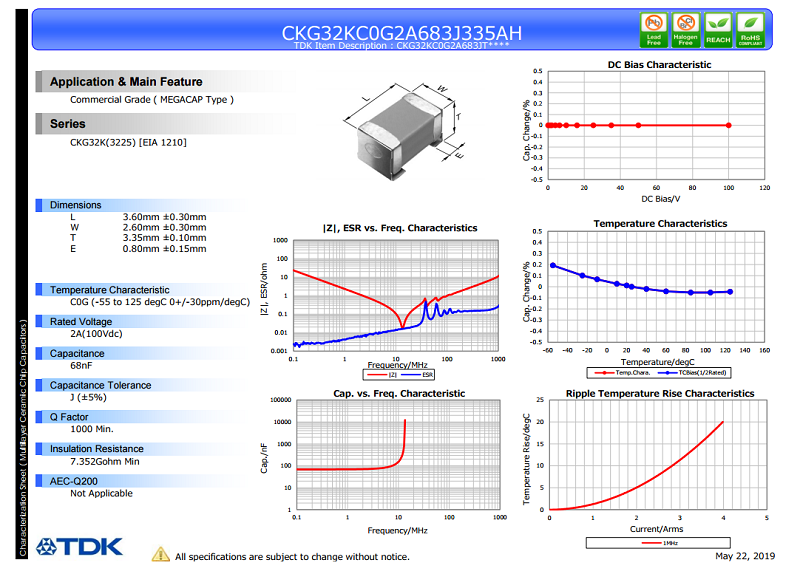The width and height of the screenshot is (800, 574).
Task: Click the Dimensions heading
Action: tap(76, 205)
